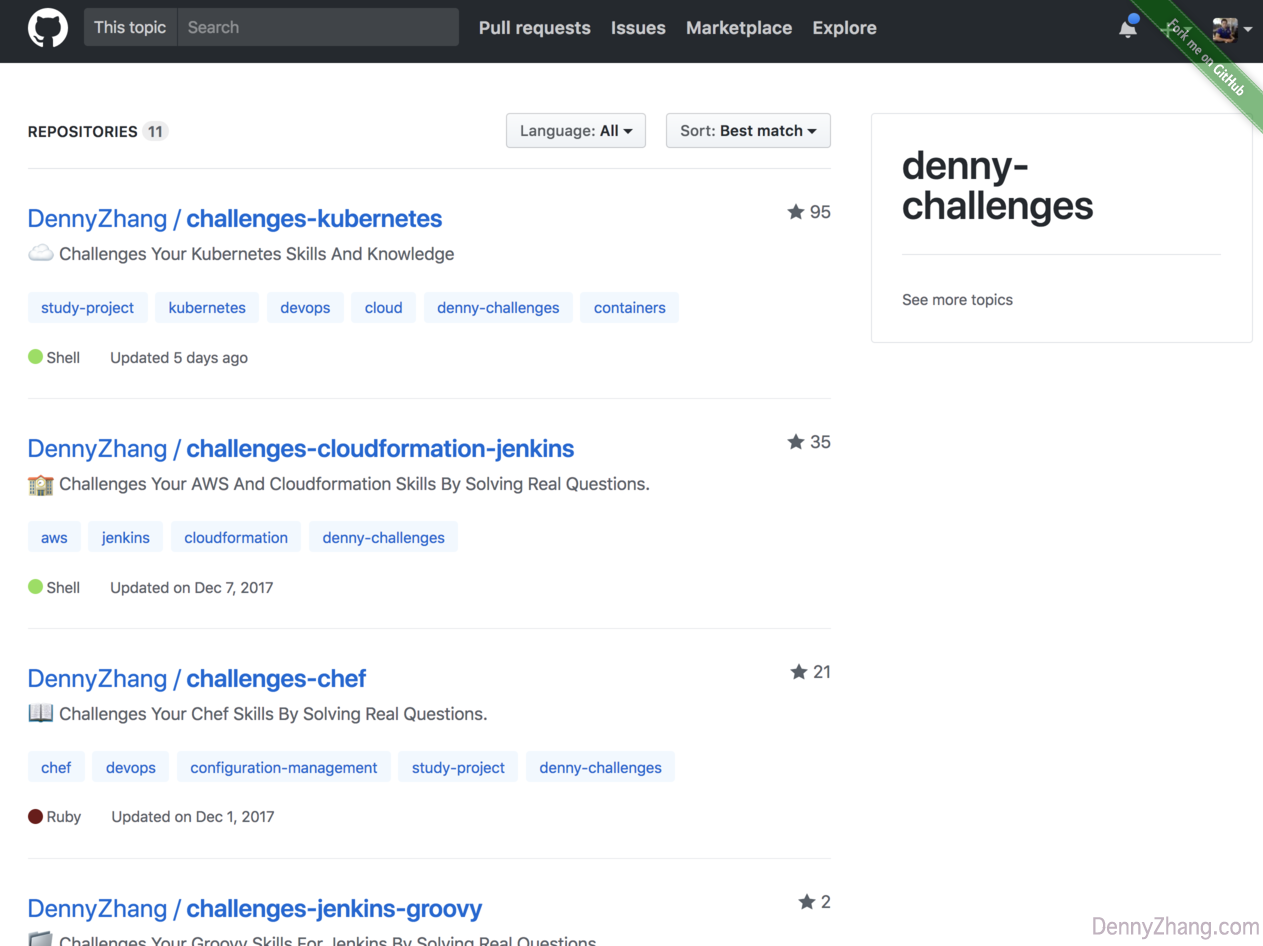Click the Shell language dot for challenges-cloudformation-jenkins
This screenshot has width=1263, height=946.
(35, 587)
